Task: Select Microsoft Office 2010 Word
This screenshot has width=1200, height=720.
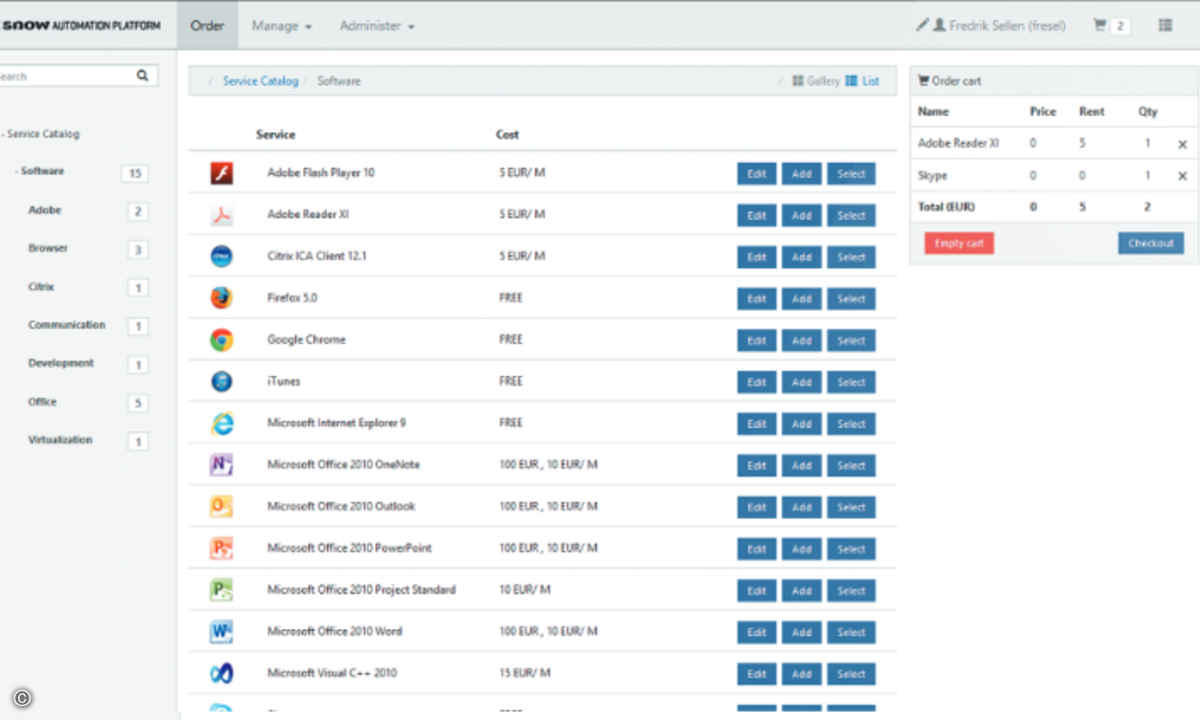Action: 851,632
